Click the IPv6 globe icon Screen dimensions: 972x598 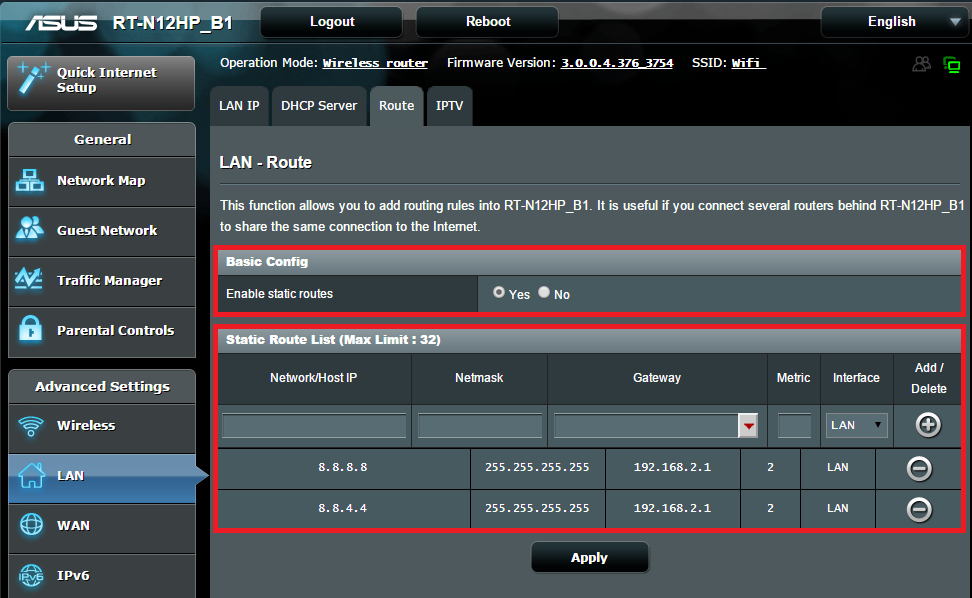31,576
